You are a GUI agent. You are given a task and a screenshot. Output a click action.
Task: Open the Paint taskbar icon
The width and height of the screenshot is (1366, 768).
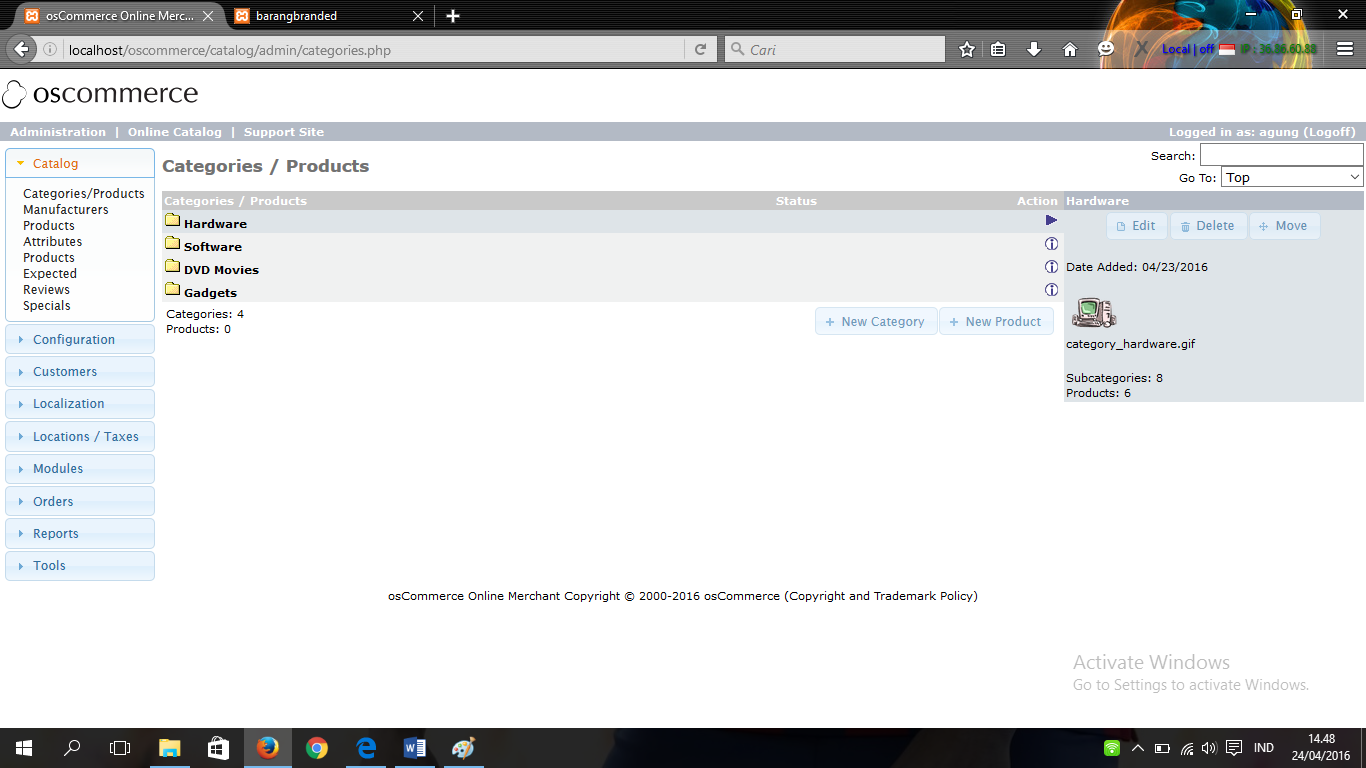[463, 748]
